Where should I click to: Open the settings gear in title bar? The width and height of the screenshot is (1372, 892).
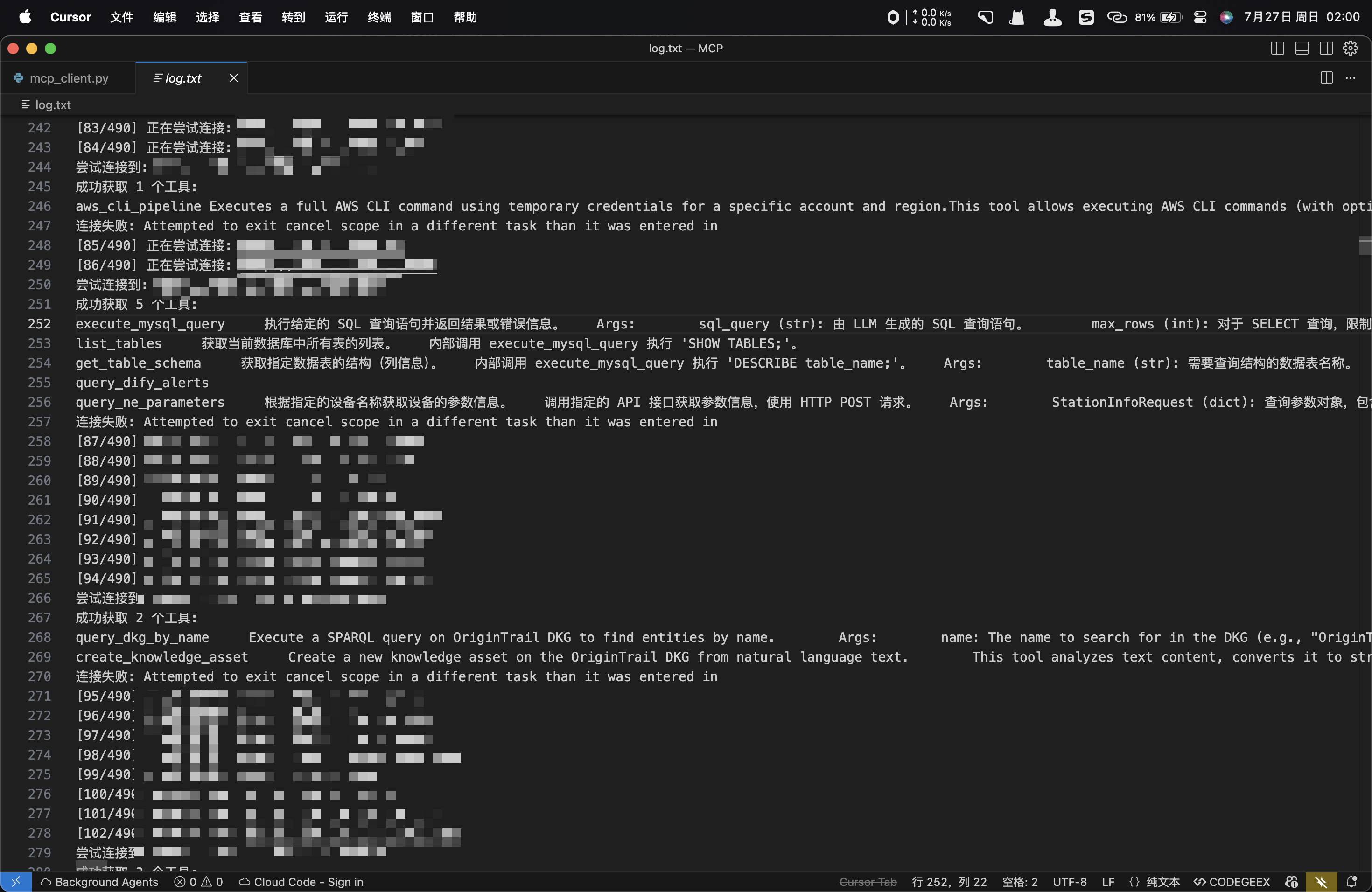pos(1351,49)
